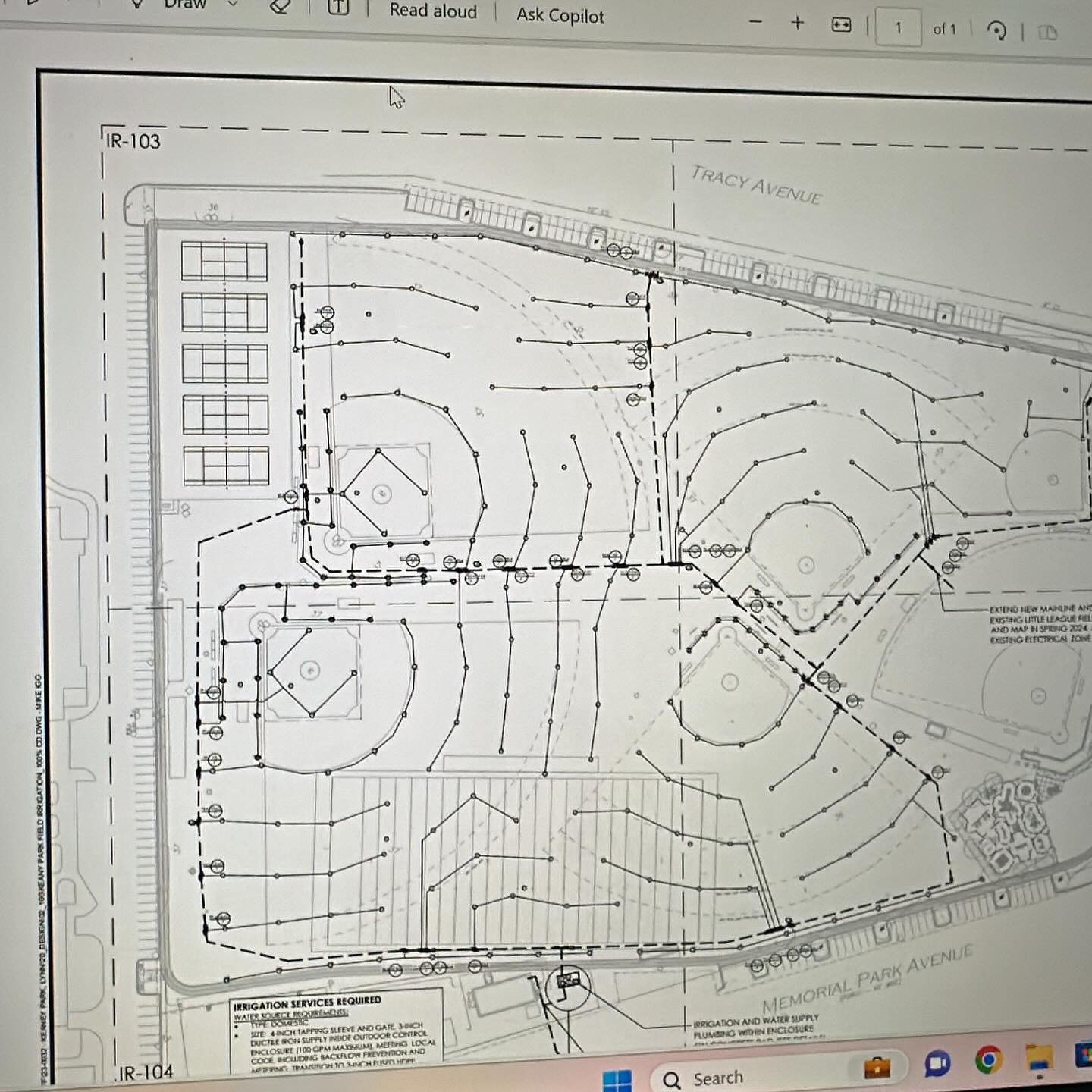Select the Erase tool in PDF toolbar
1092x1092 pixels.
coord(280,7)
